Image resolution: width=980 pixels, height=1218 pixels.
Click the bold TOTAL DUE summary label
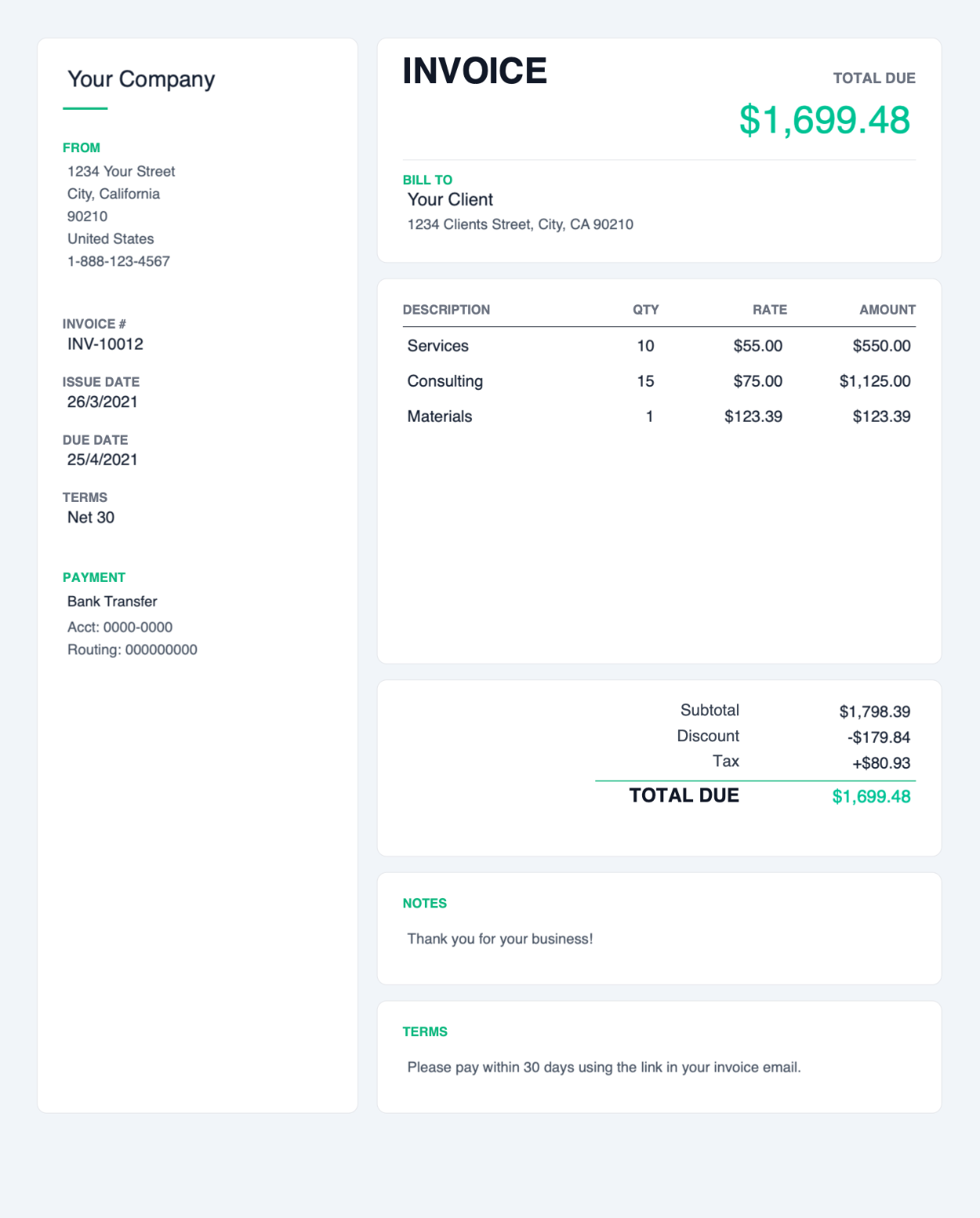coord(684,795)
